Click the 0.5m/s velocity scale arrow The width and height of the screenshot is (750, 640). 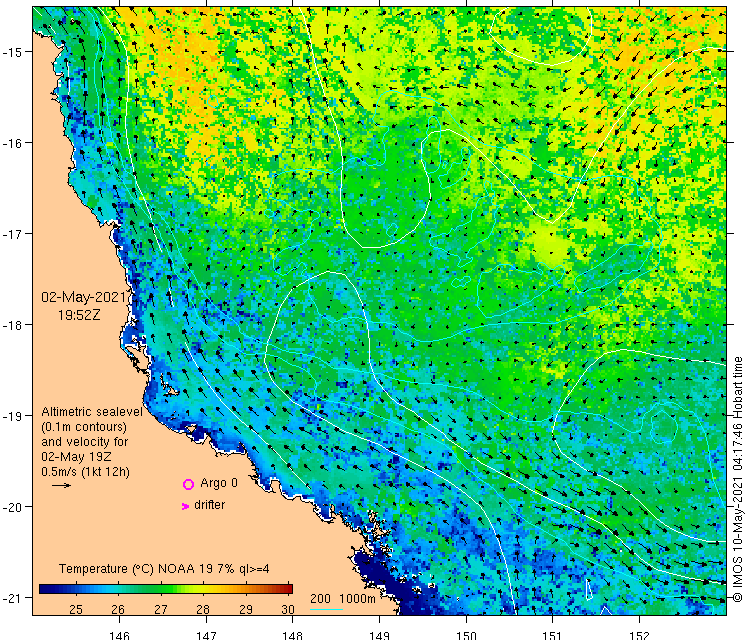coord(61,486)
